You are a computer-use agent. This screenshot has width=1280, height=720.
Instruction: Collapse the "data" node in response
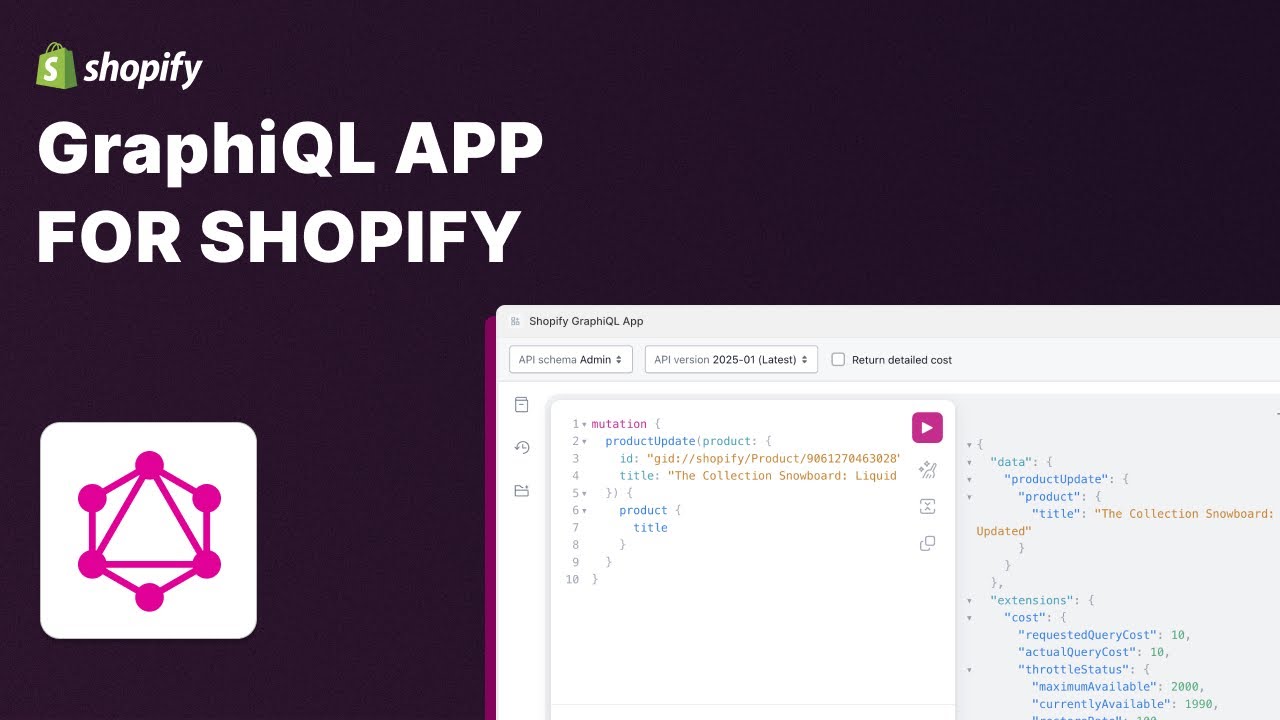coord(969,462)
